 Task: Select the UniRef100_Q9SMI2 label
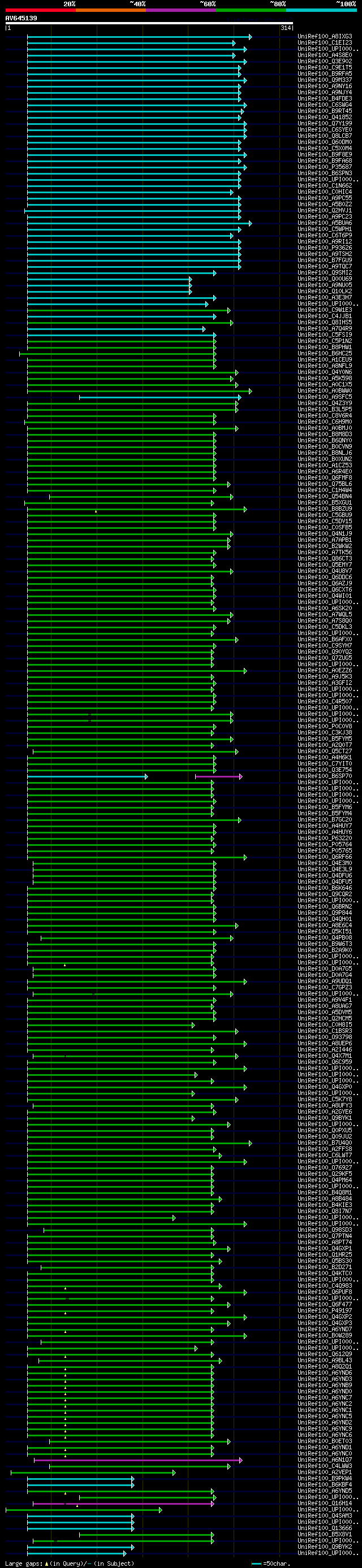pyautogui.click(x=325, y=273)
